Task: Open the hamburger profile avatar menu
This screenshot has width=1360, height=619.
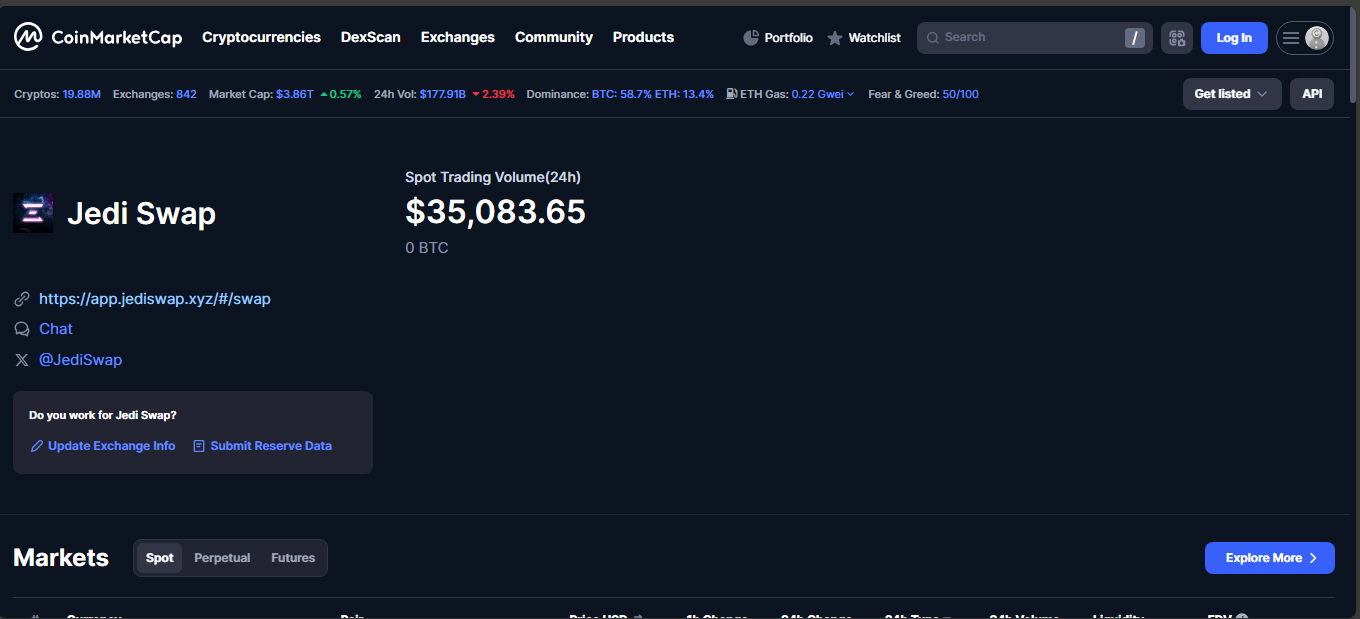Action: click(x=1304, y=38)
